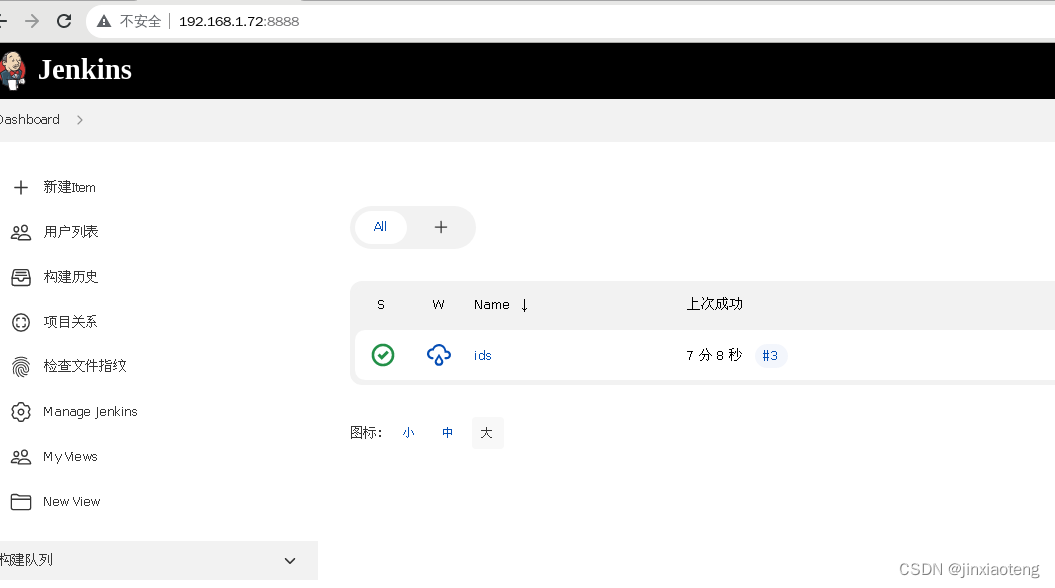1055x588 pixels.
Task: Reload the page with the refresh icon
Action: pos(64,21)
